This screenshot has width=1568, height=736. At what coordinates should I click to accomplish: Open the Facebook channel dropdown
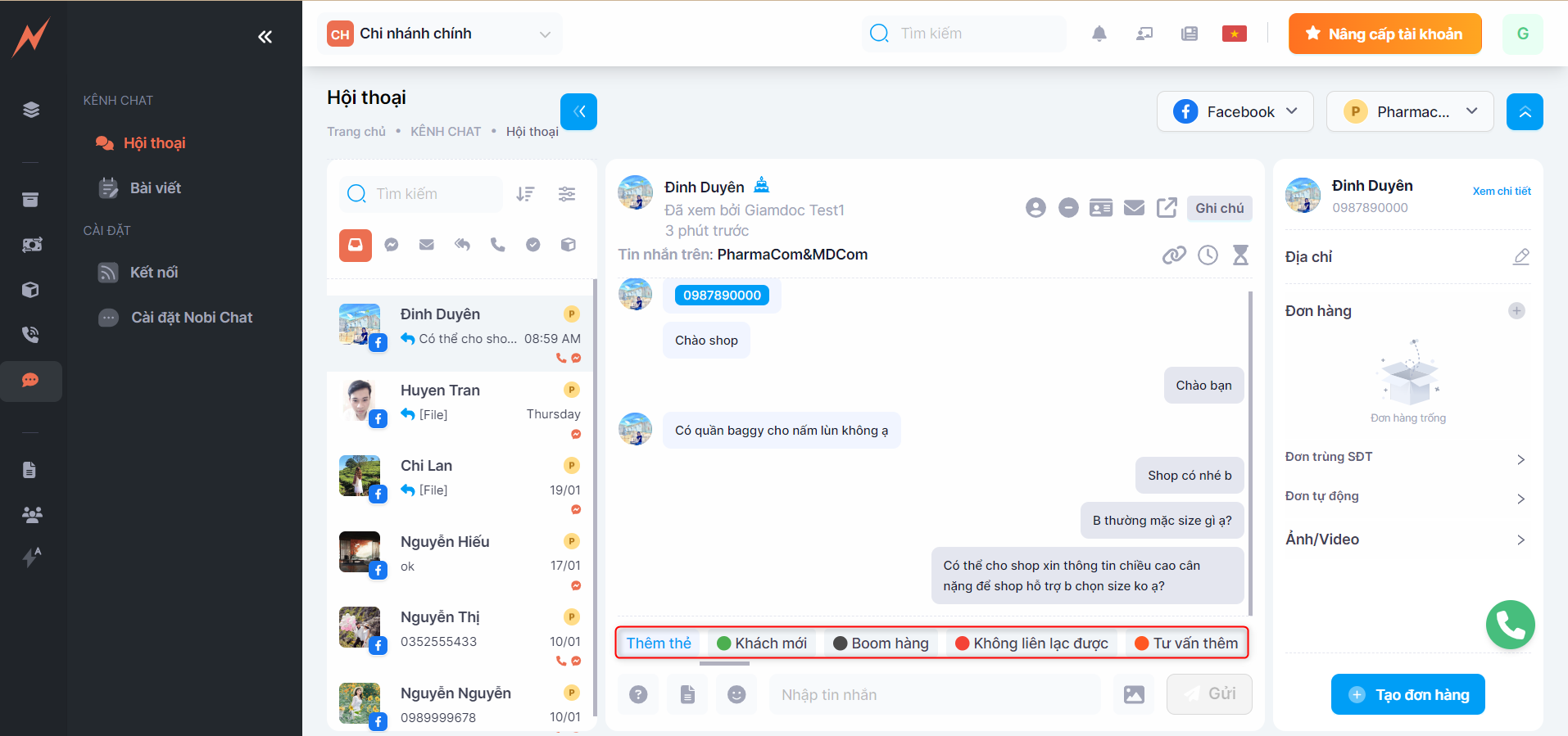1235,112
